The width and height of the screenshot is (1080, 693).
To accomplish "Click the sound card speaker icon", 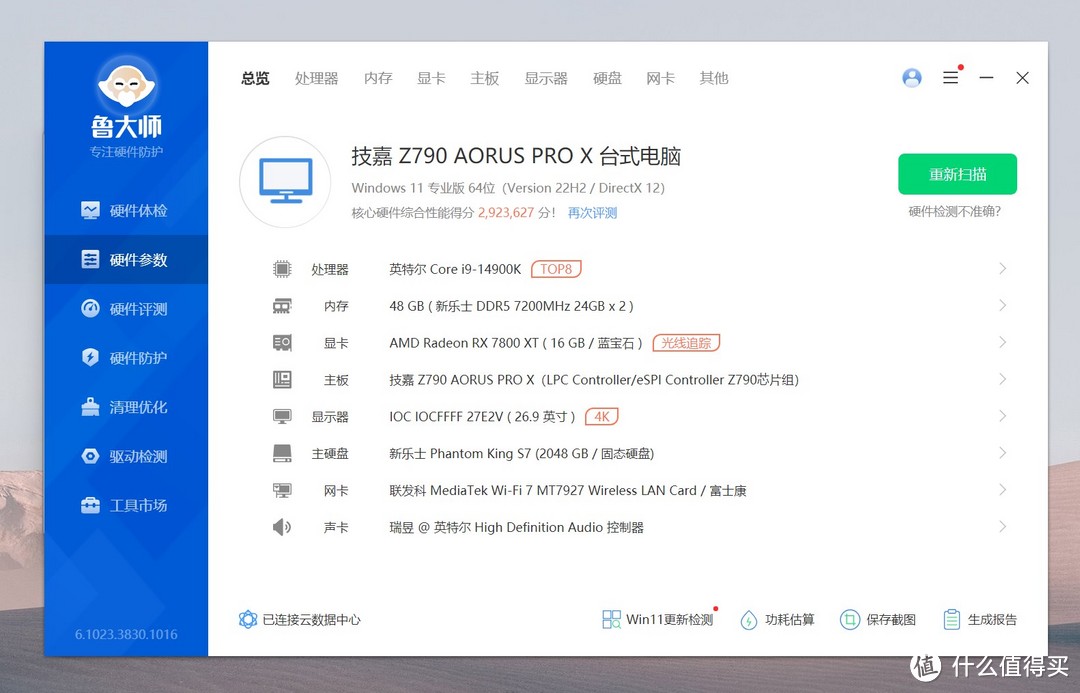I will (x=282, y=527).
